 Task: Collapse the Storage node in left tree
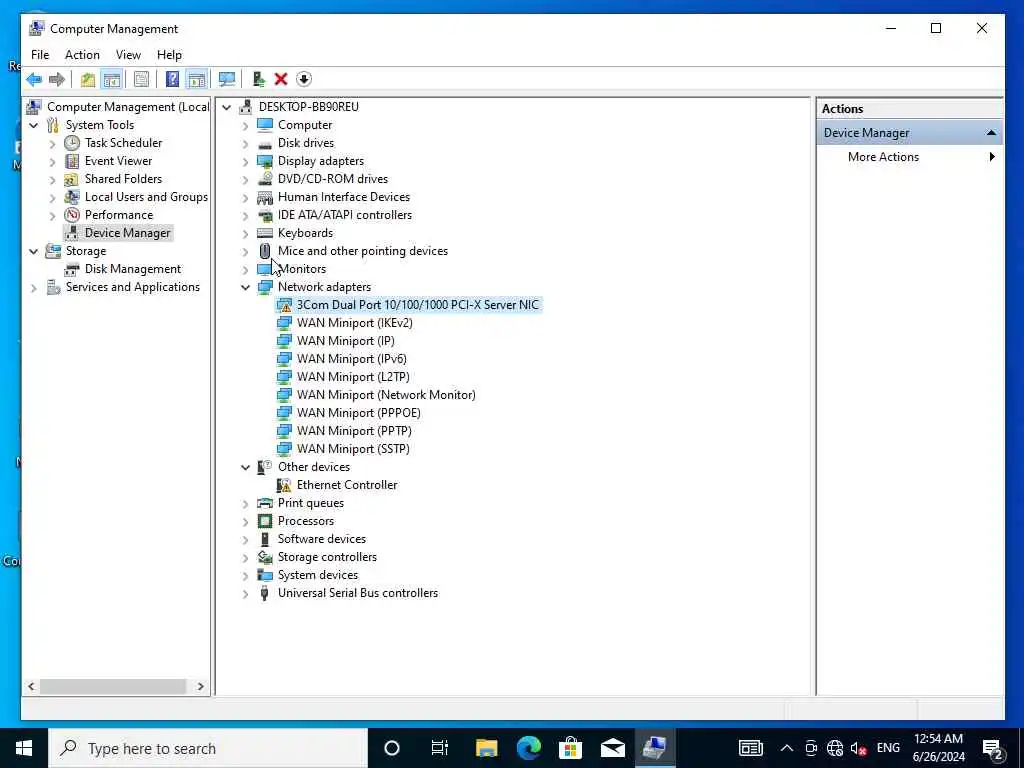34,251
